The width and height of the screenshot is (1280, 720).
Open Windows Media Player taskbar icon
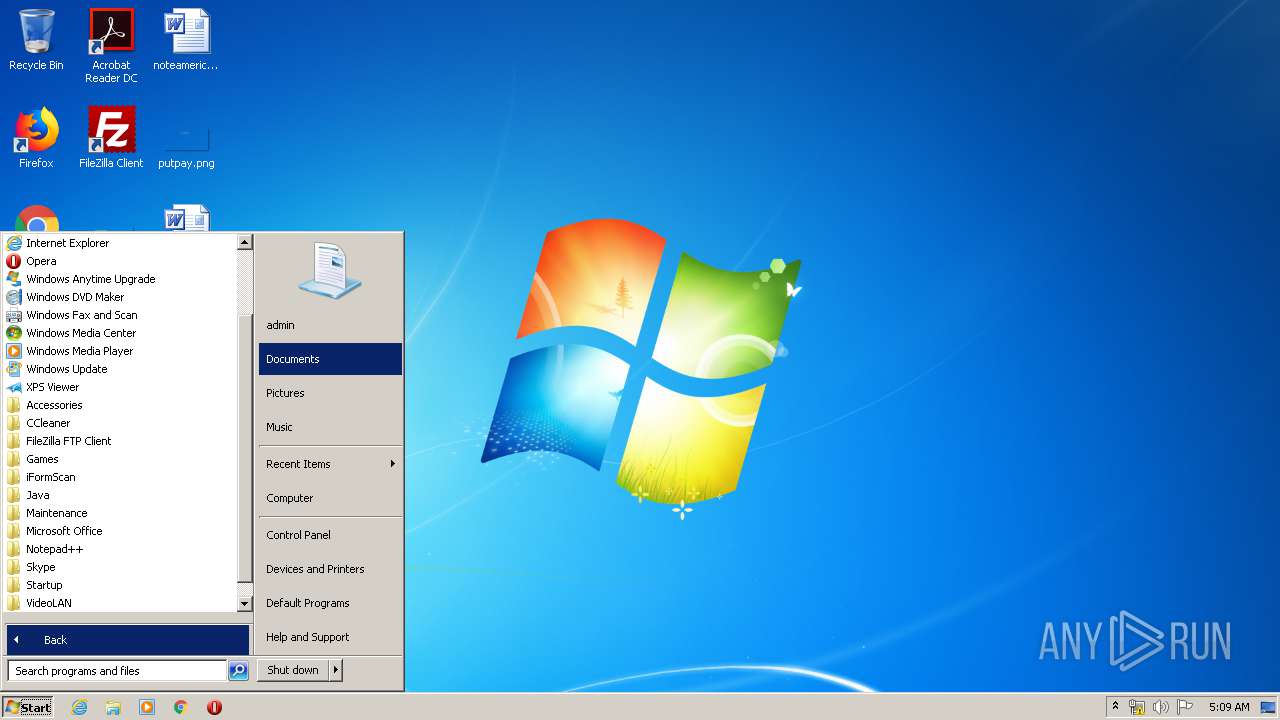[x=147, y=707]
